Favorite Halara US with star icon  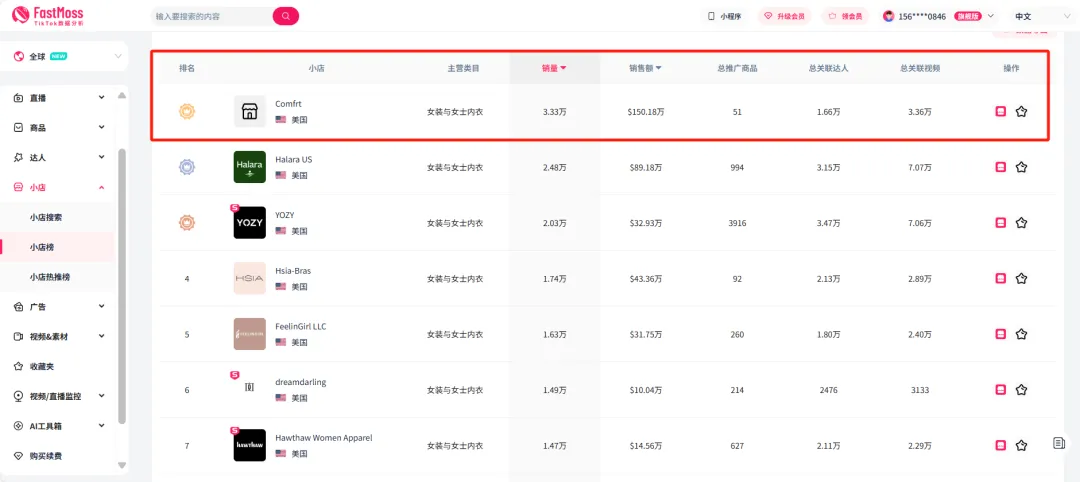(x=1021, y=167)
